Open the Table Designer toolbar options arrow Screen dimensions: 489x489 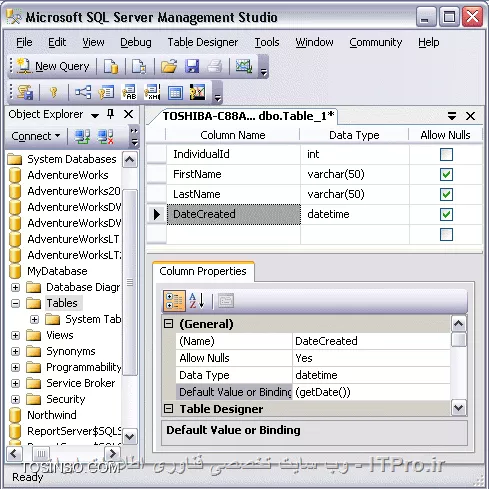click(x=217, y=93)
